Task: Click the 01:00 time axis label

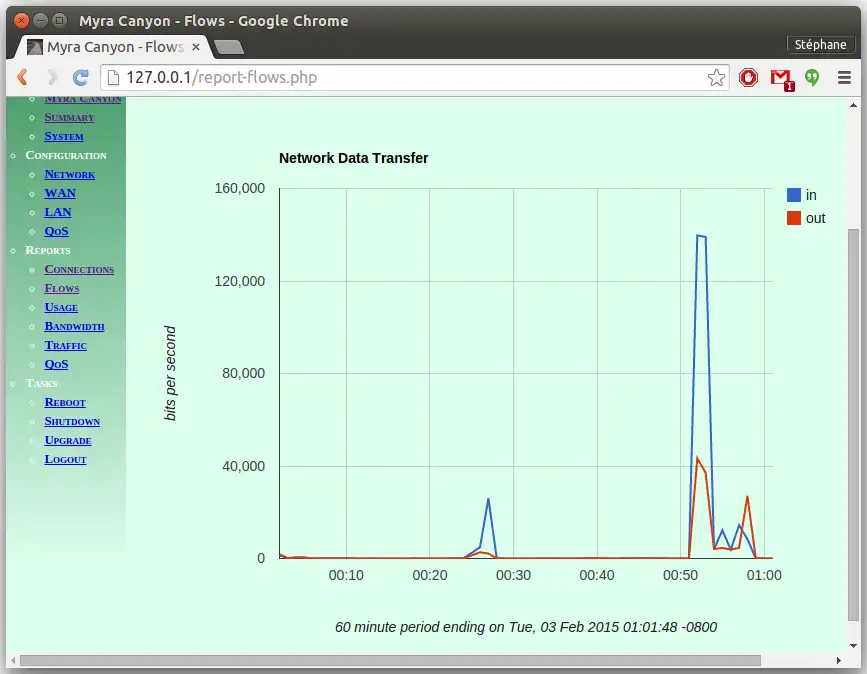Action: pos(764,575)
